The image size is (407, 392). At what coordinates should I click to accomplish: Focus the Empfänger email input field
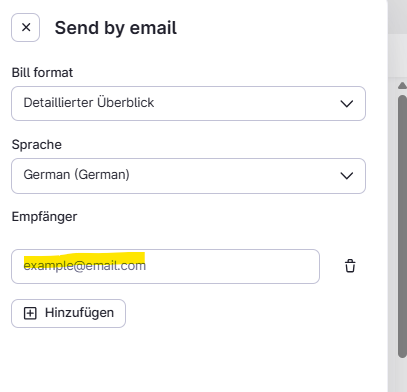pyautogui.click(x=165, y=266)
